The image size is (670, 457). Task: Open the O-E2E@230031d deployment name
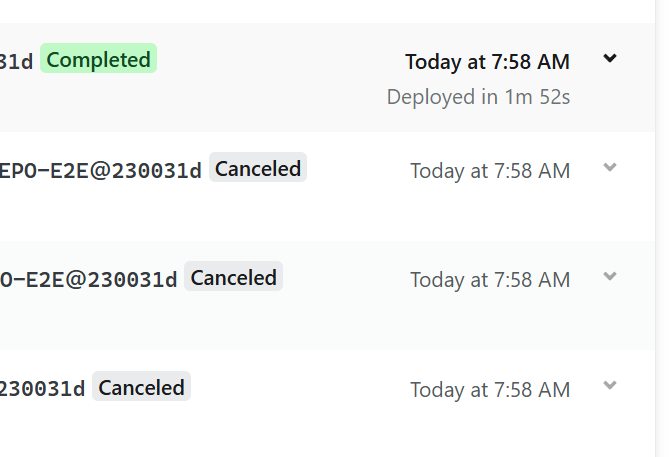pos(89,279)
